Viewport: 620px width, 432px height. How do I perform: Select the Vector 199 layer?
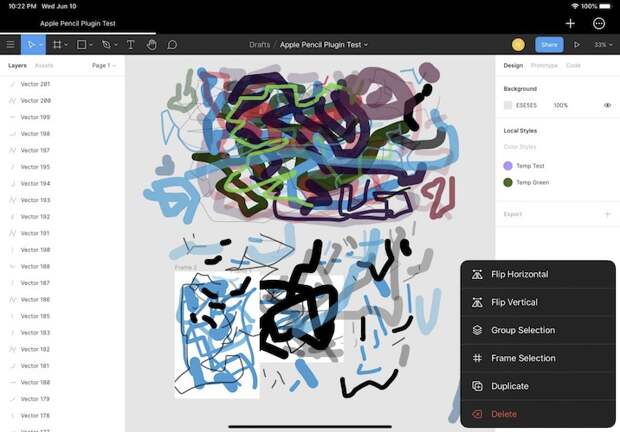click(62, 117)
